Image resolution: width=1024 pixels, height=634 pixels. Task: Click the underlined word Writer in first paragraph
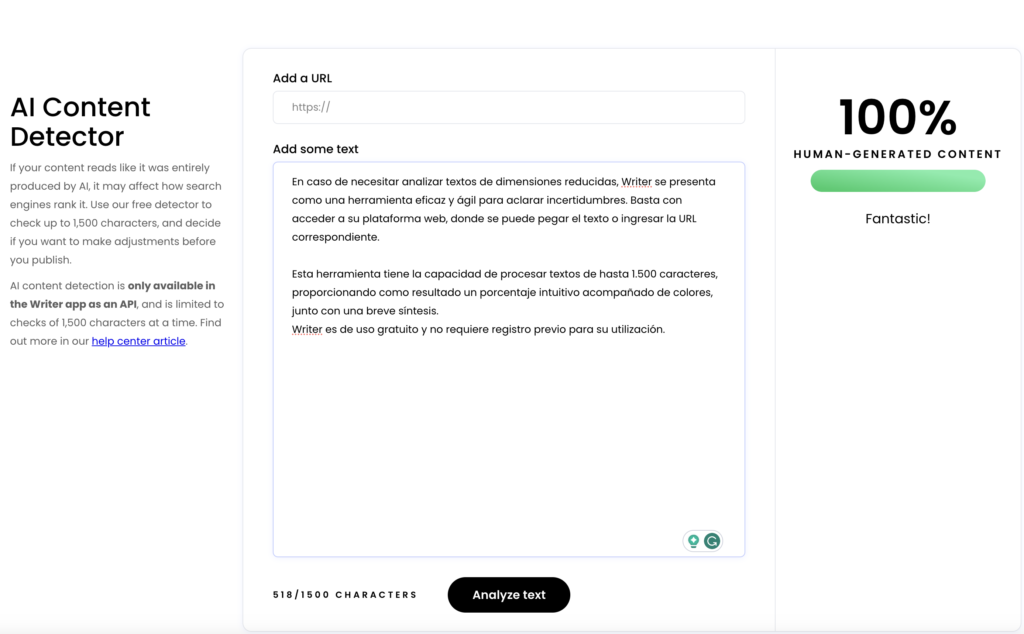pyautogui.click(x=636, y=182)
